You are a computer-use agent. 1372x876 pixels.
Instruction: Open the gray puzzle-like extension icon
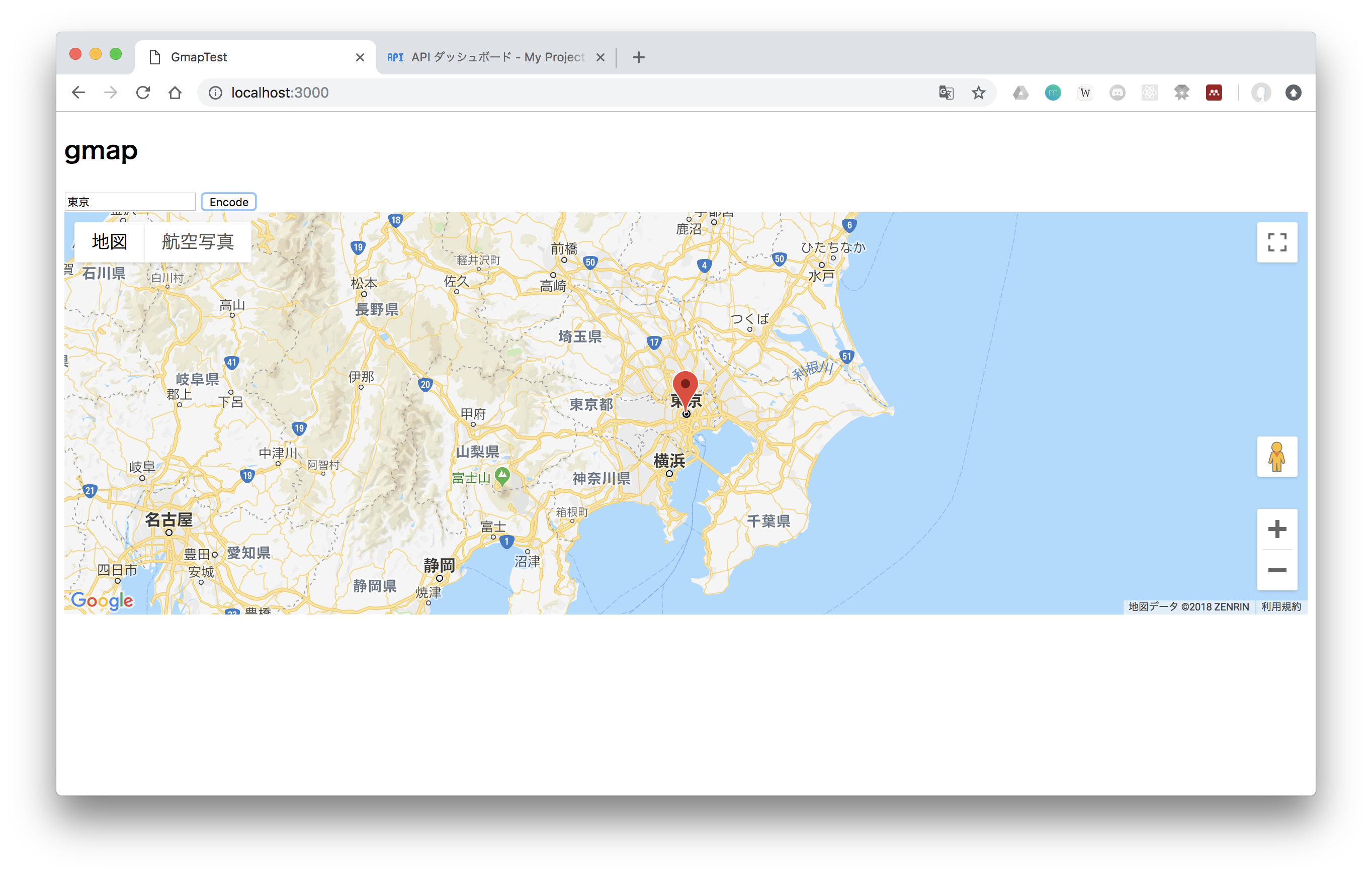point(1182,92)
